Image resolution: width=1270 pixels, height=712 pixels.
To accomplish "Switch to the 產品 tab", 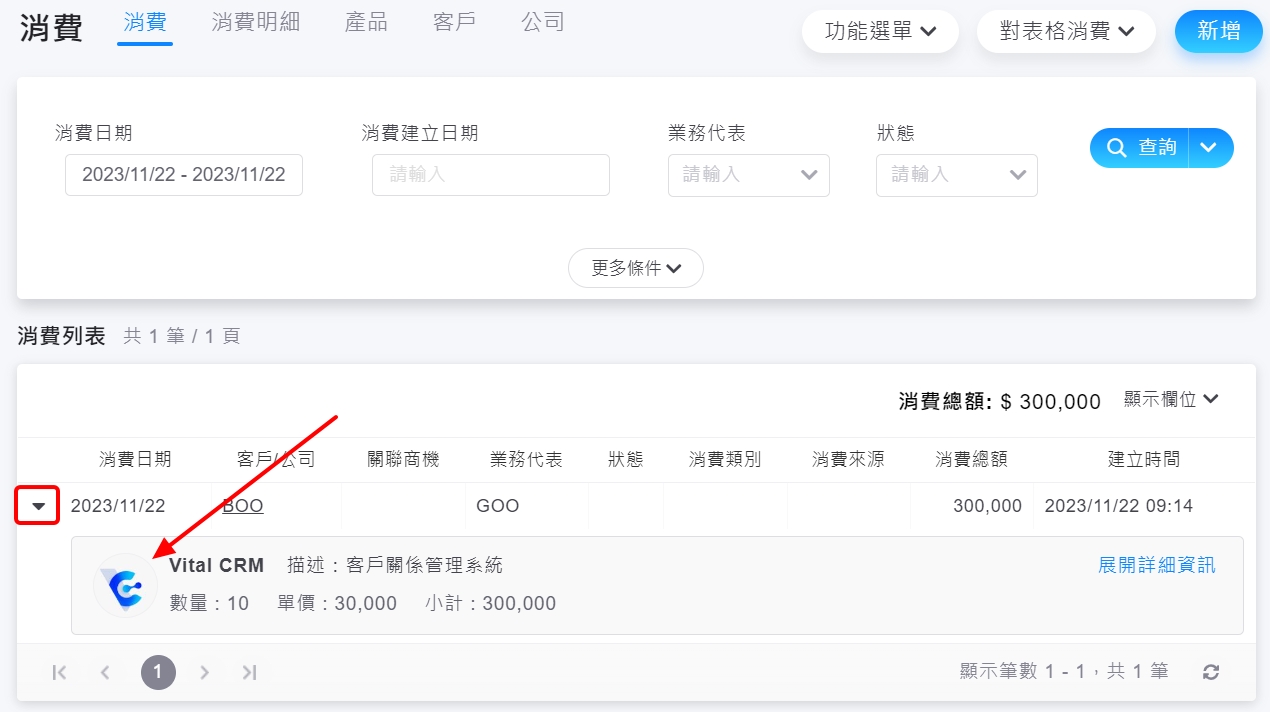I will point(366,22).
